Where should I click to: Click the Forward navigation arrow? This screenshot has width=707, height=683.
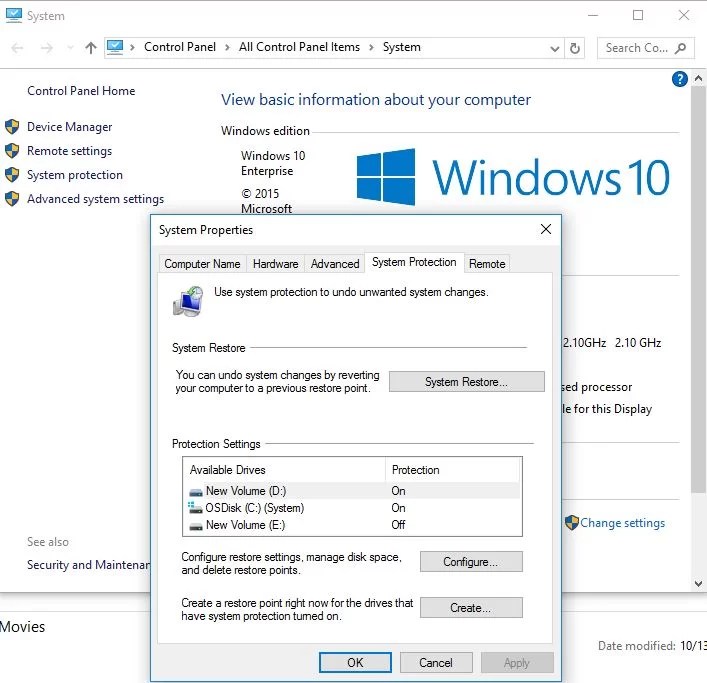[47, 48]
